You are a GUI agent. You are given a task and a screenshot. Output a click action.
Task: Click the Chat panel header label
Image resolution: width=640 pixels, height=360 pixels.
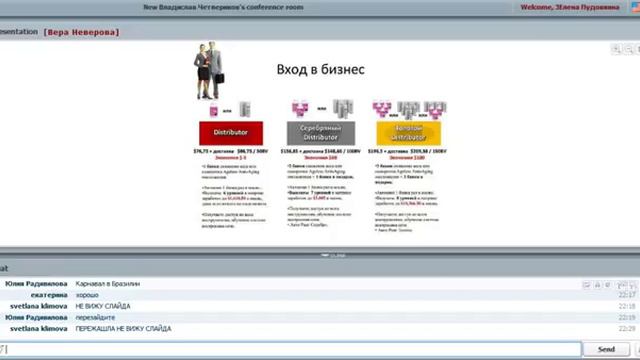[4, 269]
